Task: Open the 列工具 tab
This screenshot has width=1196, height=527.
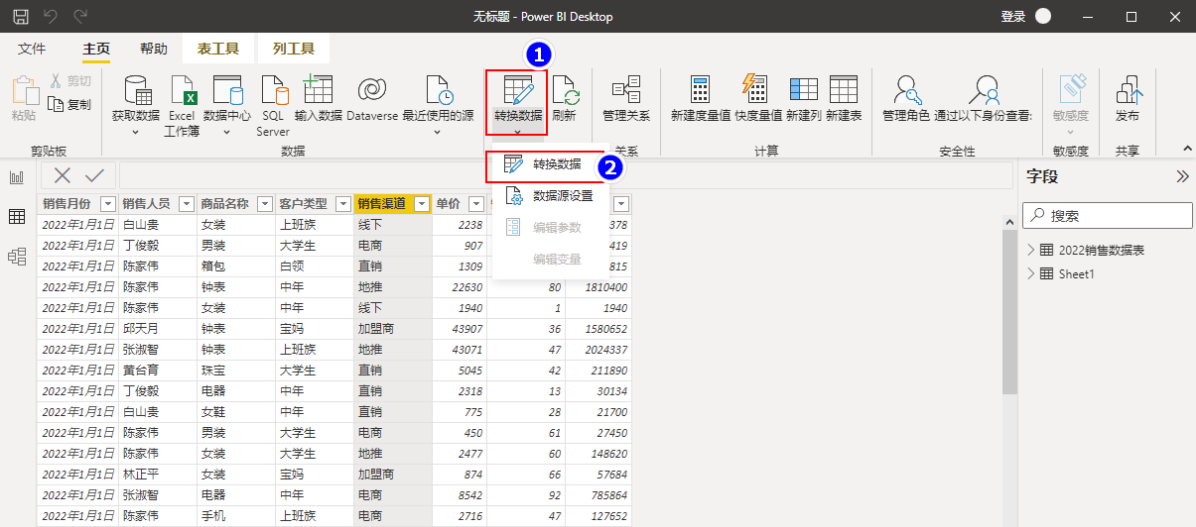Action: point(294,49)
